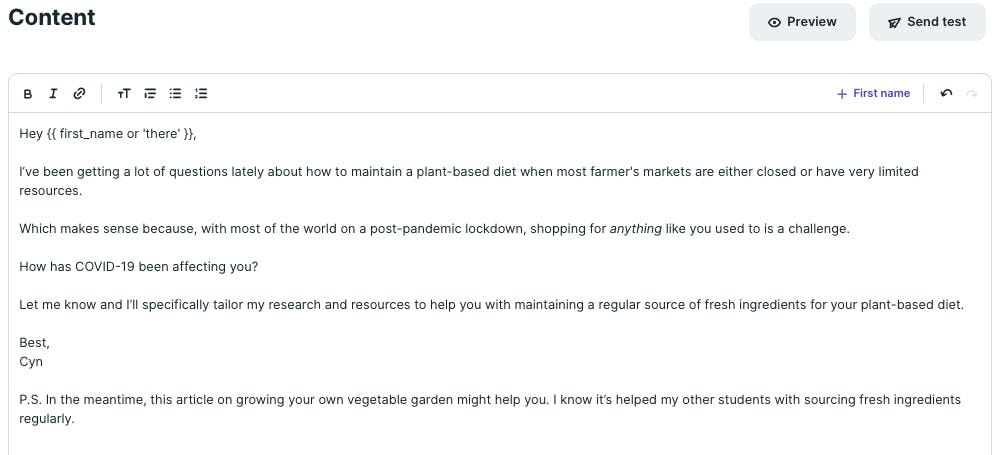Click on the 'Cyn' signature line
1001x455 pixels.
point(31,362)
